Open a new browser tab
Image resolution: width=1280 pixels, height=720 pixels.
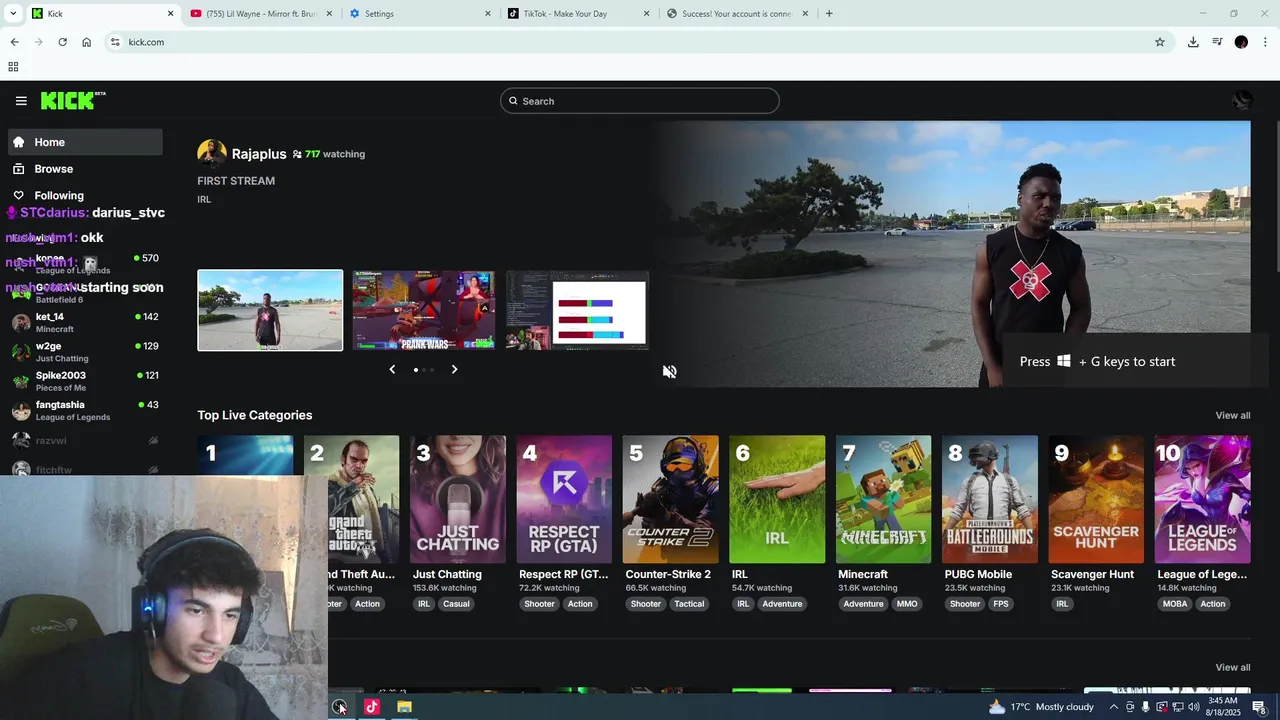click(829, 14)
